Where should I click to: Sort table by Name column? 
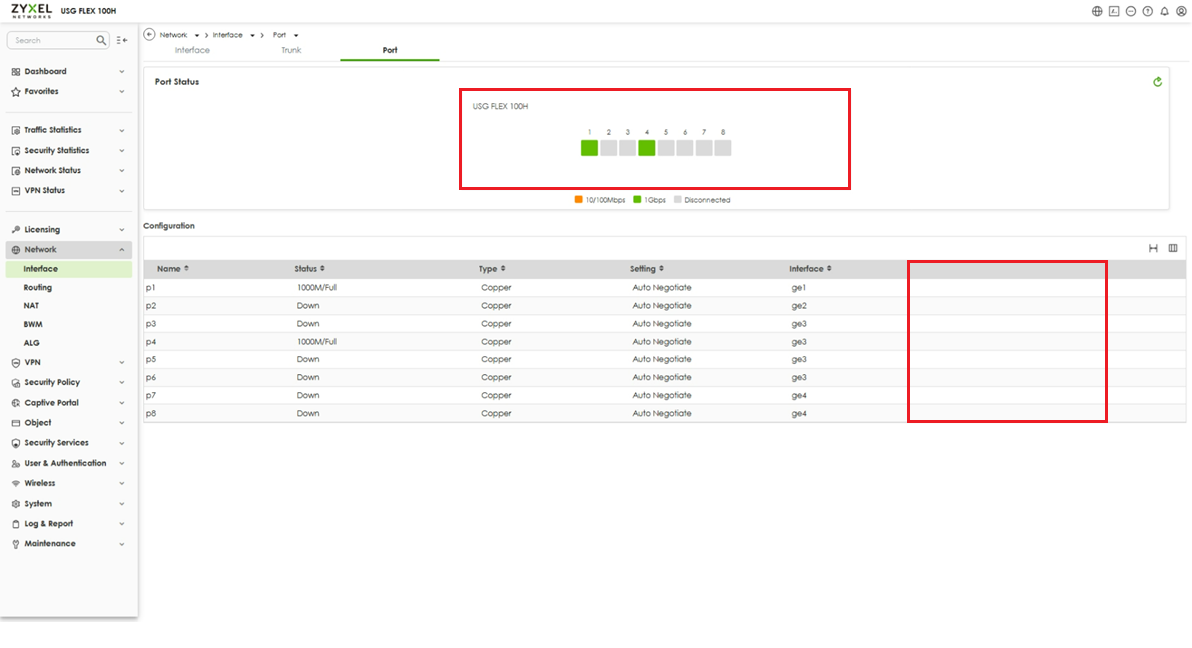173,268
